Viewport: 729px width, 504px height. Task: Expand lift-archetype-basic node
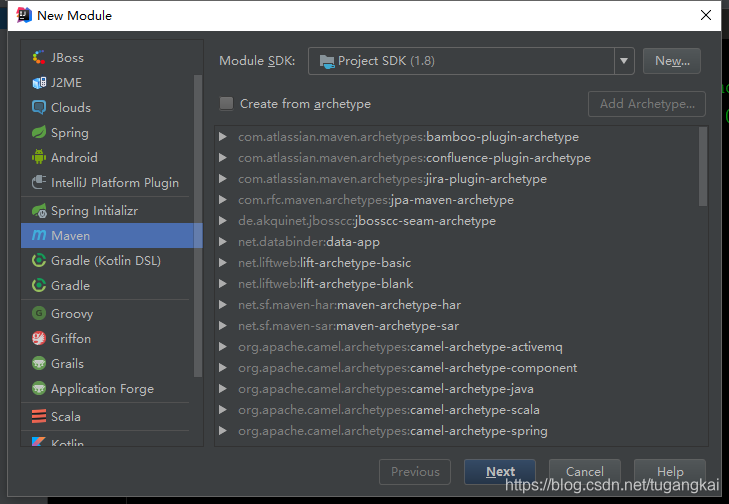223,263
